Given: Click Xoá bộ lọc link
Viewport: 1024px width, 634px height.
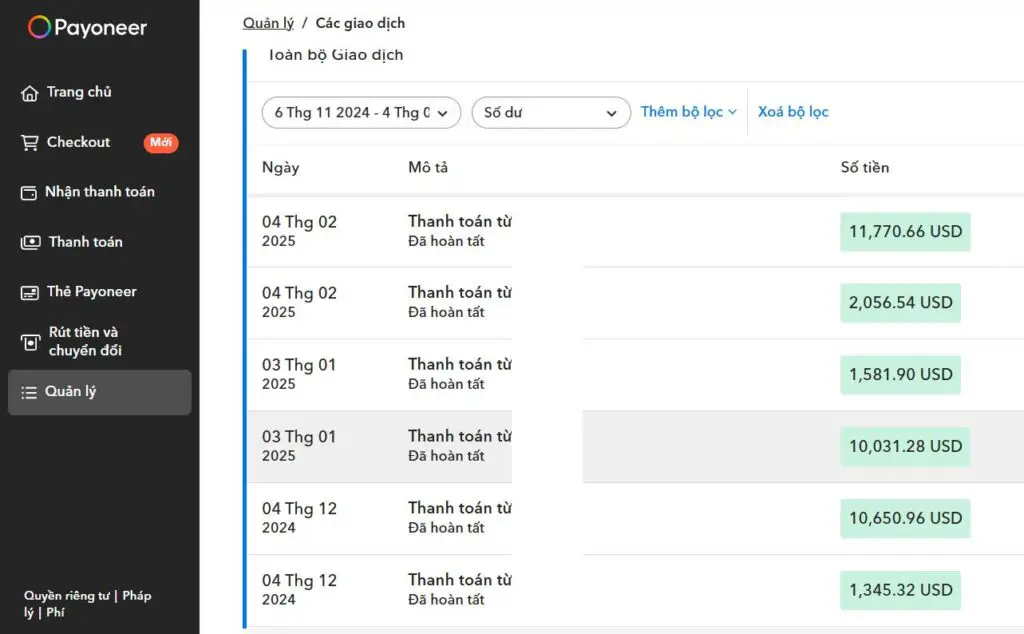Looking at the screenshot, I should (793, 112).
